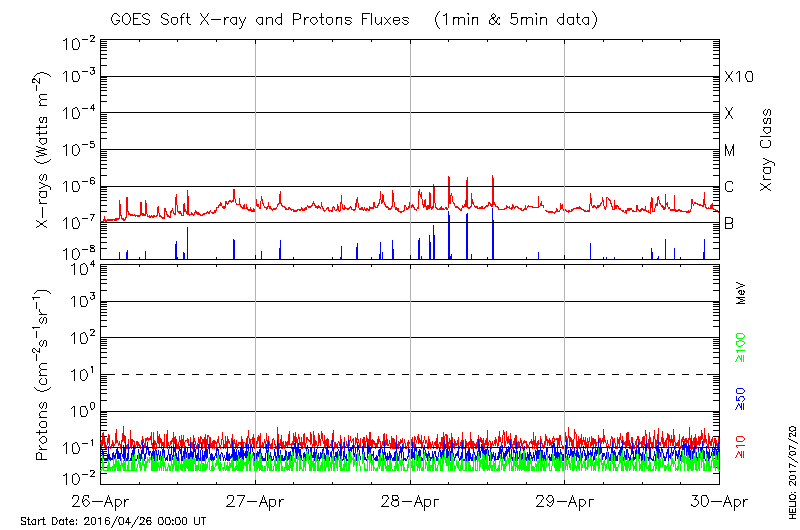800x530 pixels.
Task: Click the C class label on the right axis
Action: coord(729,187)
